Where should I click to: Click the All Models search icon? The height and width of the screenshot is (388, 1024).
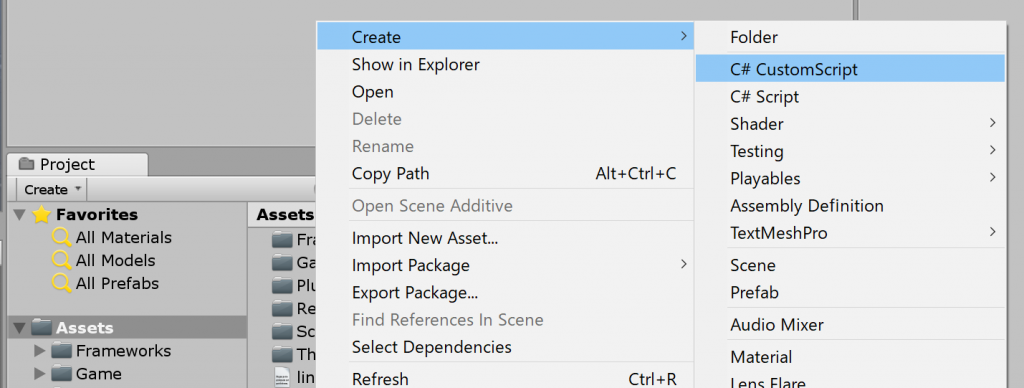coord(62,261)
